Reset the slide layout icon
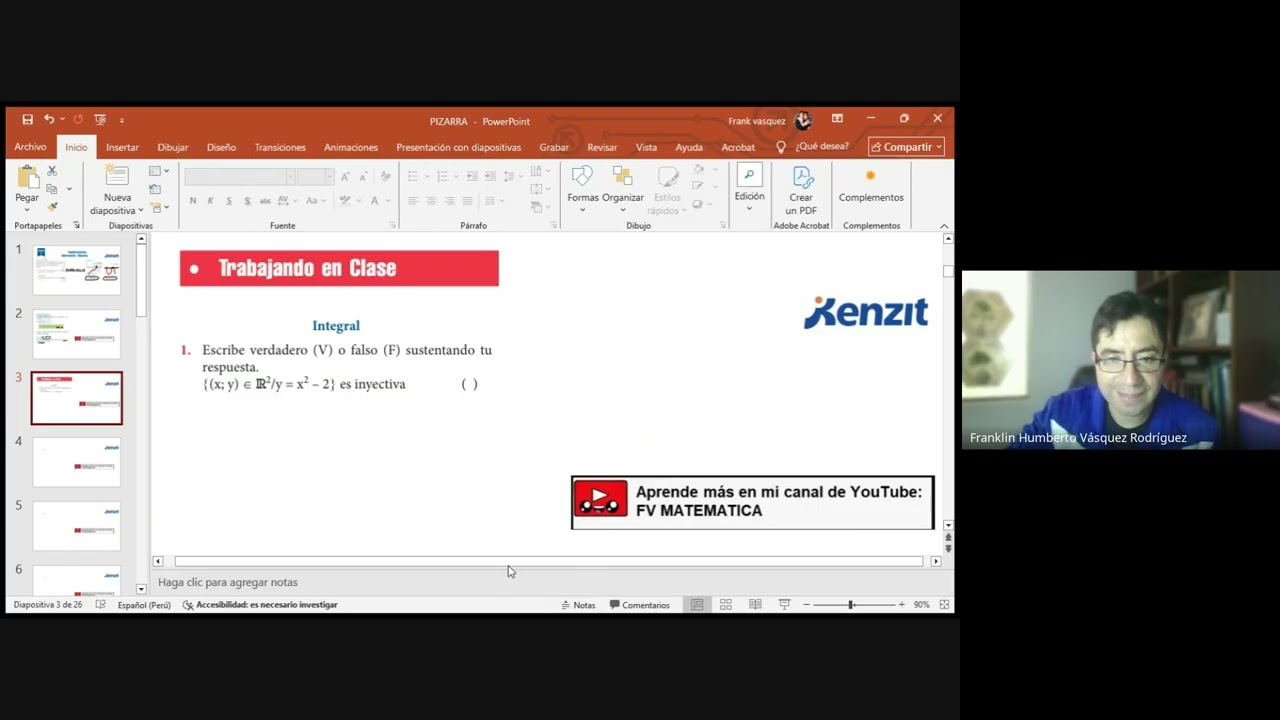 pos(155,189)
